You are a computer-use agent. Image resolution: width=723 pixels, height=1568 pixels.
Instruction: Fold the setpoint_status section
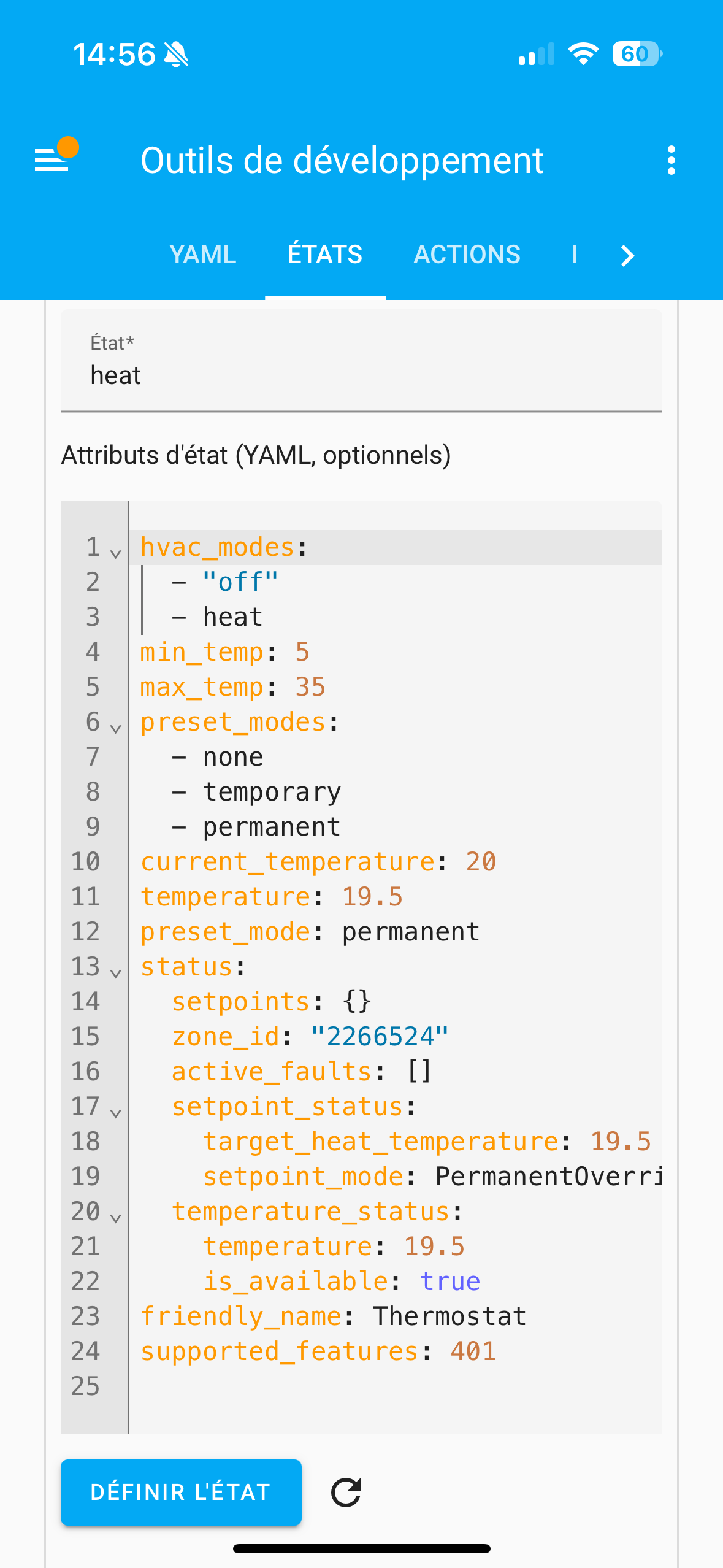click(x=115, y=1113)
